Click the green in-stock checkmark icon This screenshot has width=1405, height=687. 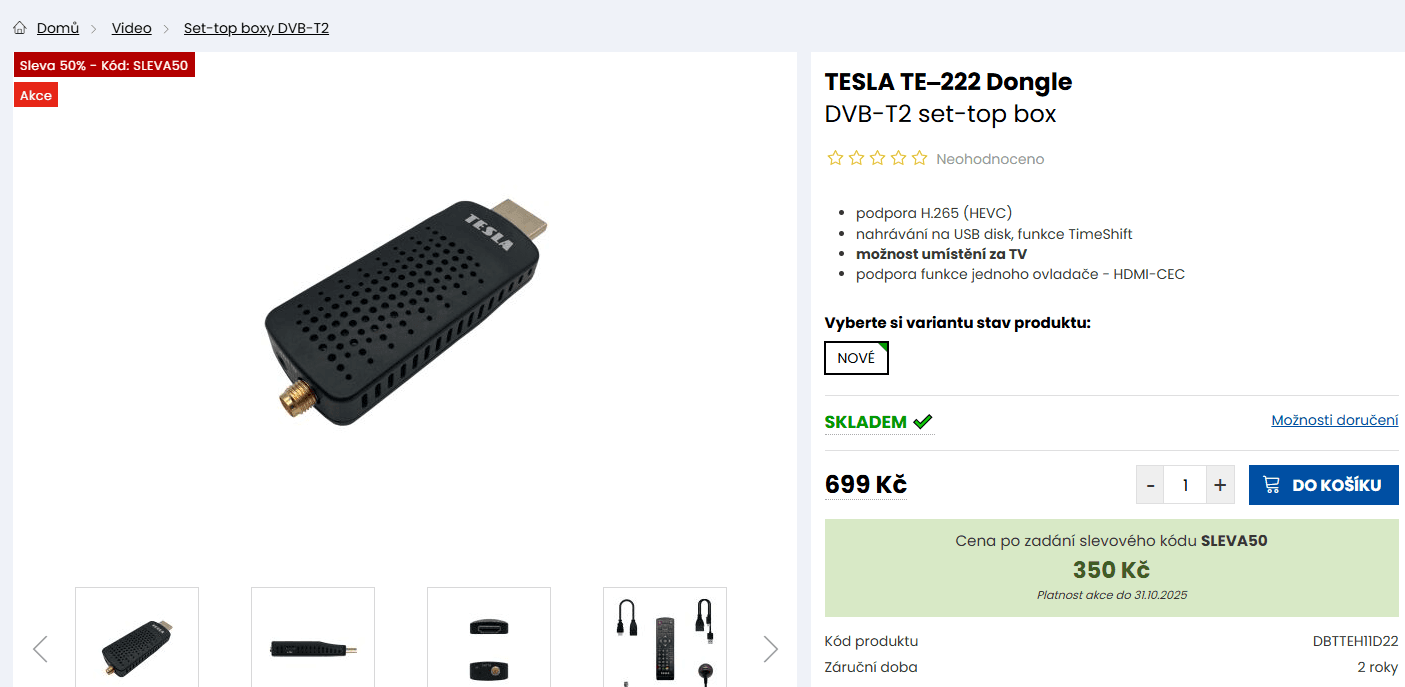coord(922,422)
